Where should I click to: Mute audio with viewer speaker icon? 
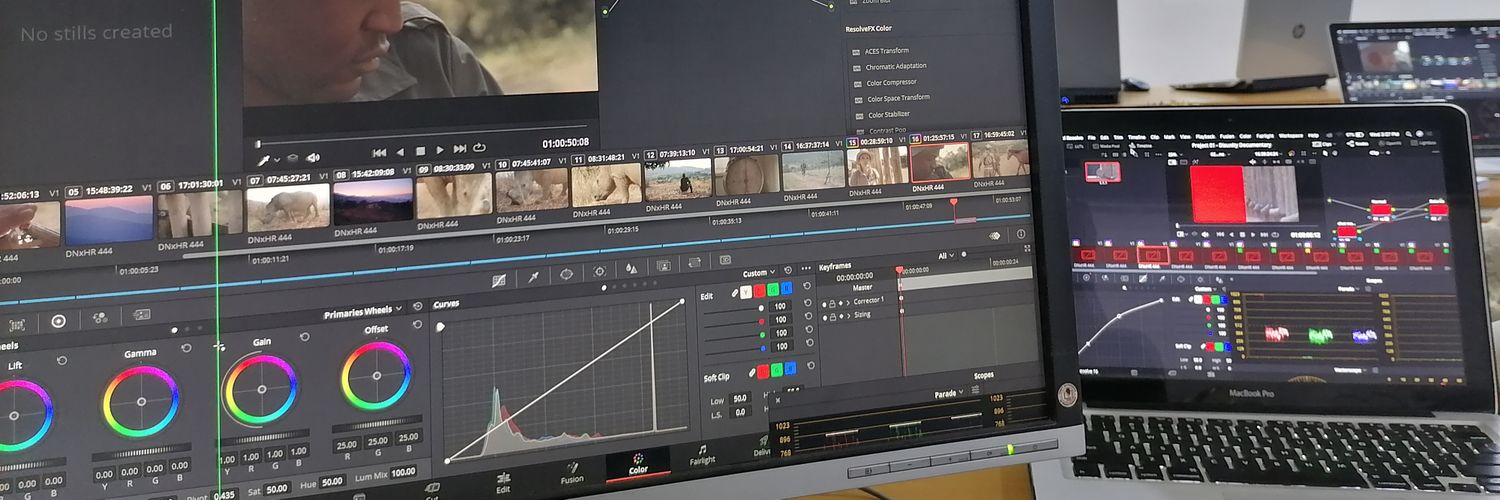[313, 158]
